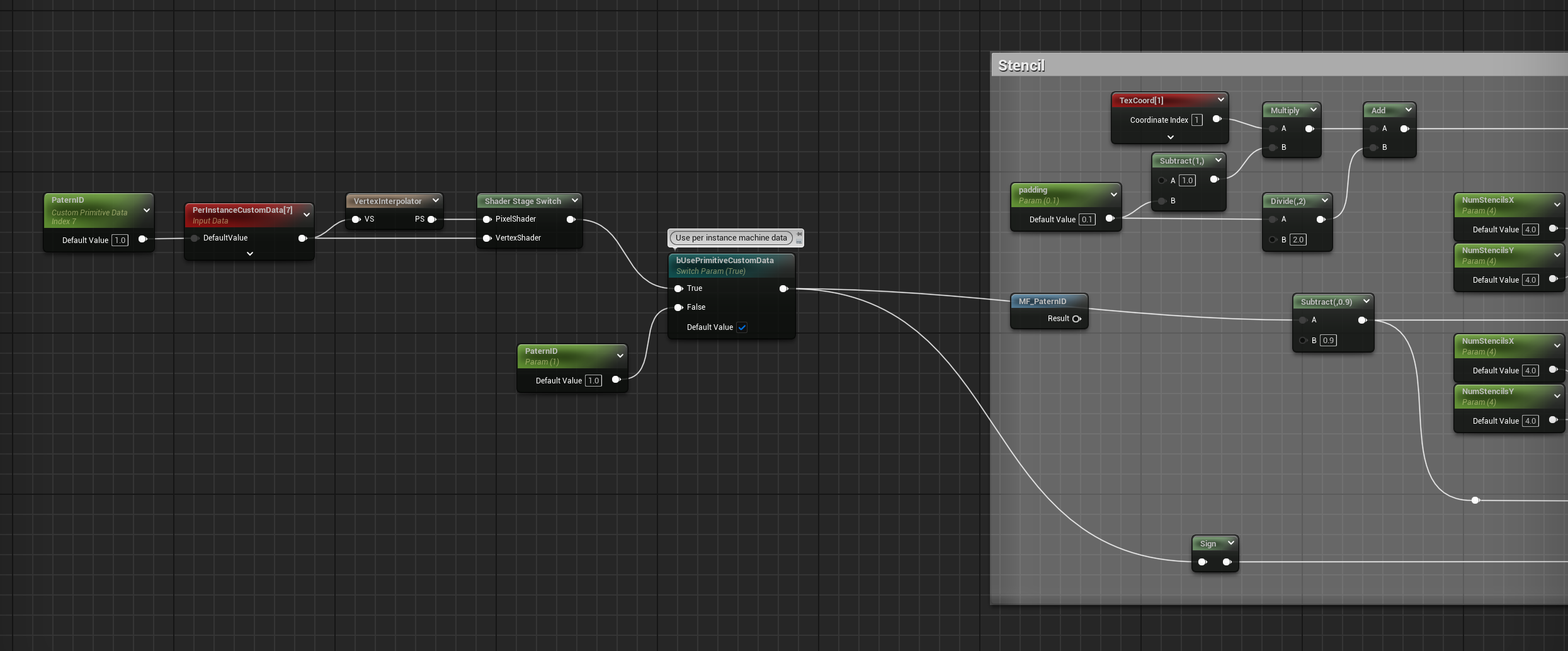Collapse the Sign node chevron
This screenshot has width=1568, height=651.
(1231, 543)
